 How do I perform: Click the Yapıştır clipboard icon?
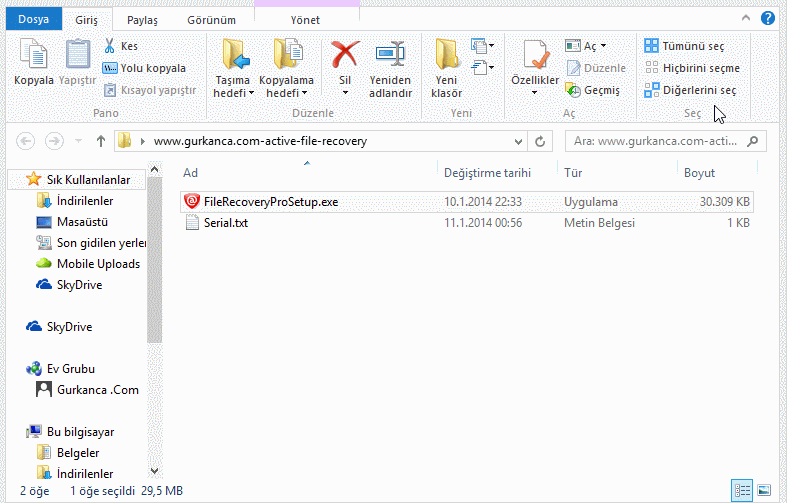click(78, 54)
